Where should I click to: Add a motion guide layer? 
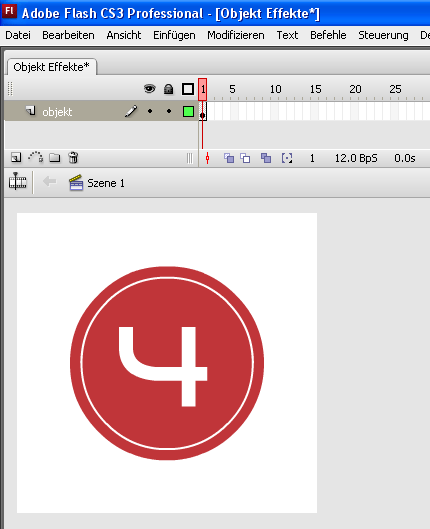point(35,157)
